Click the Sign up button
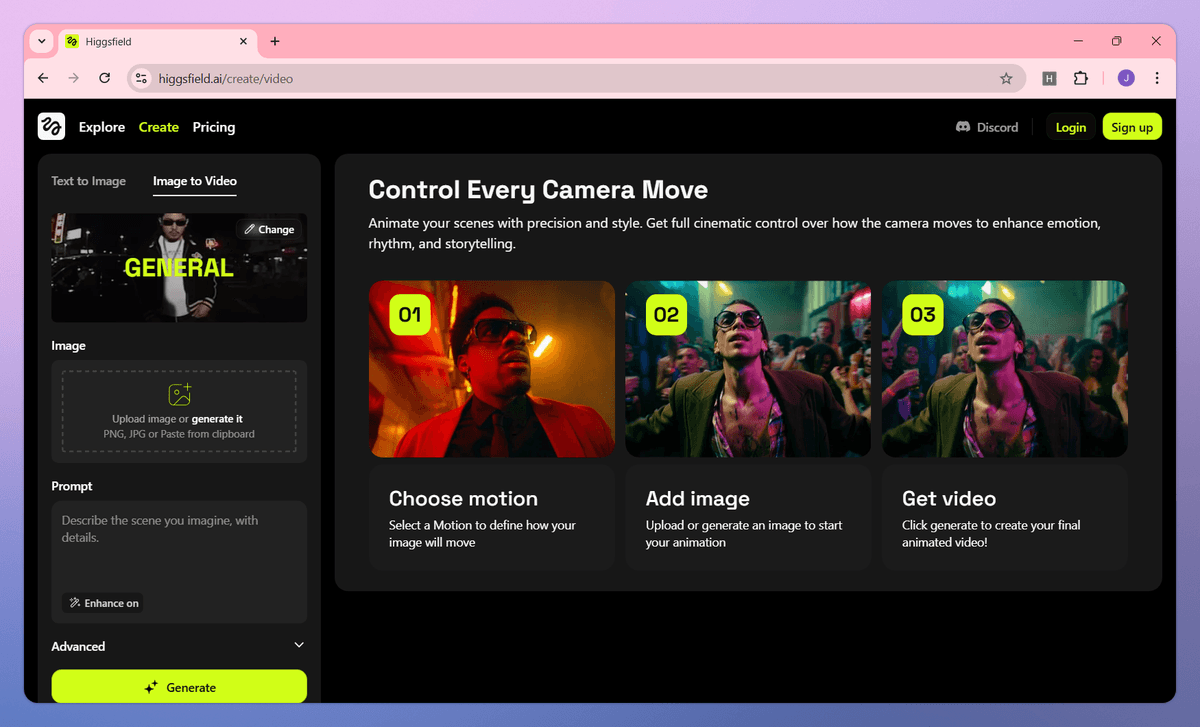The height and width of the screenshot is (727, 1200). [1132, 127]
